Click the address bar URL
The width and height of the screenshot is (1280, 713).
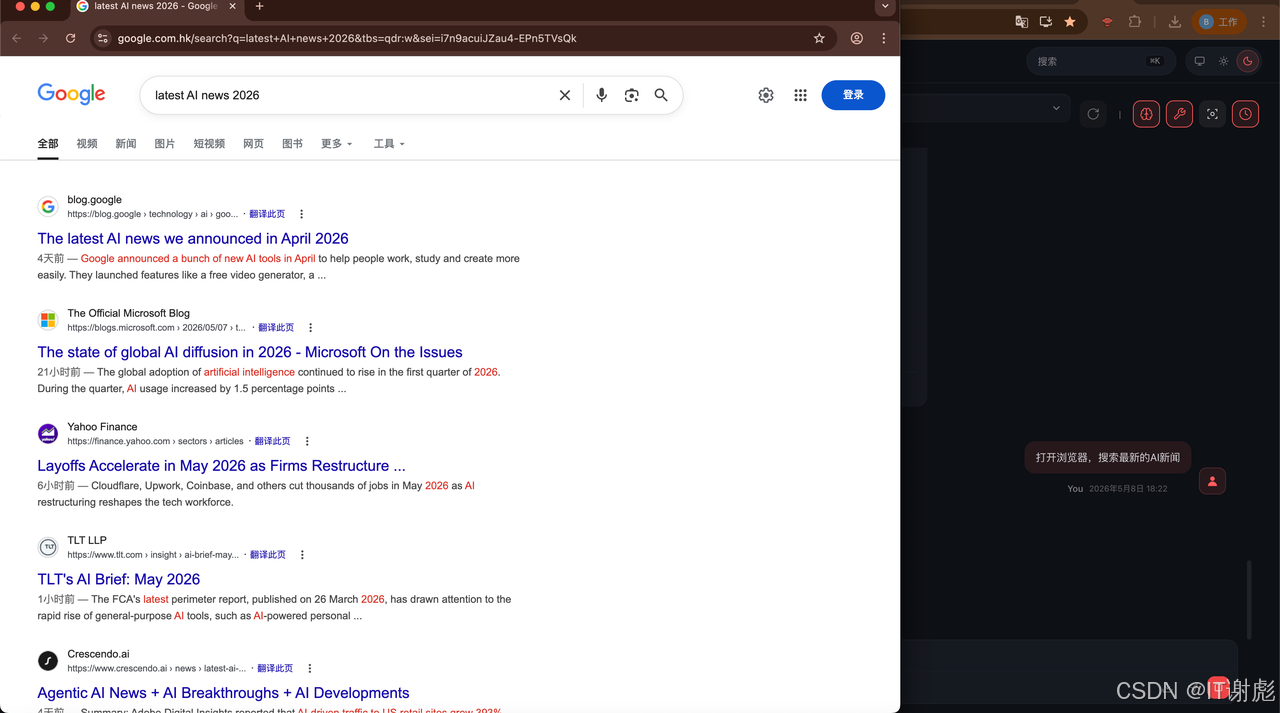pyautogui.click(x=347, y=38)
